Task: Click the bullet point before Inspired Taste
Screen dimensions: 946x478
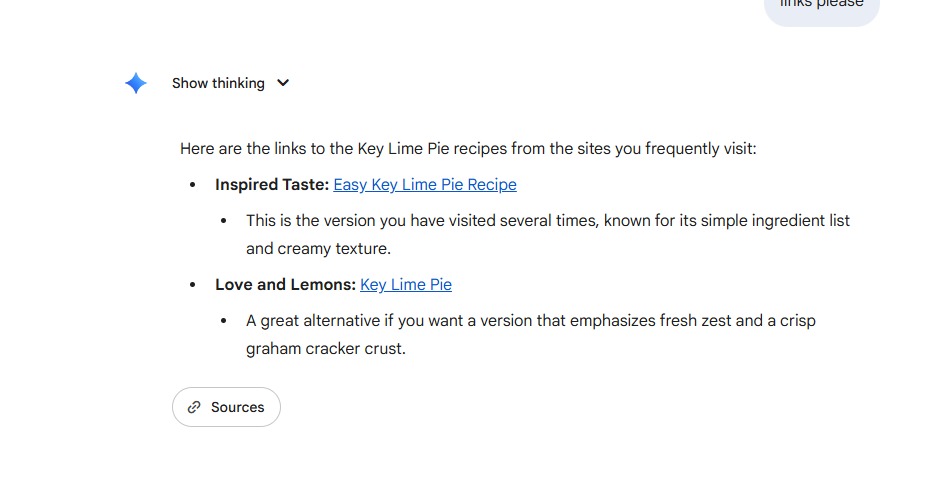Action: 193,185
